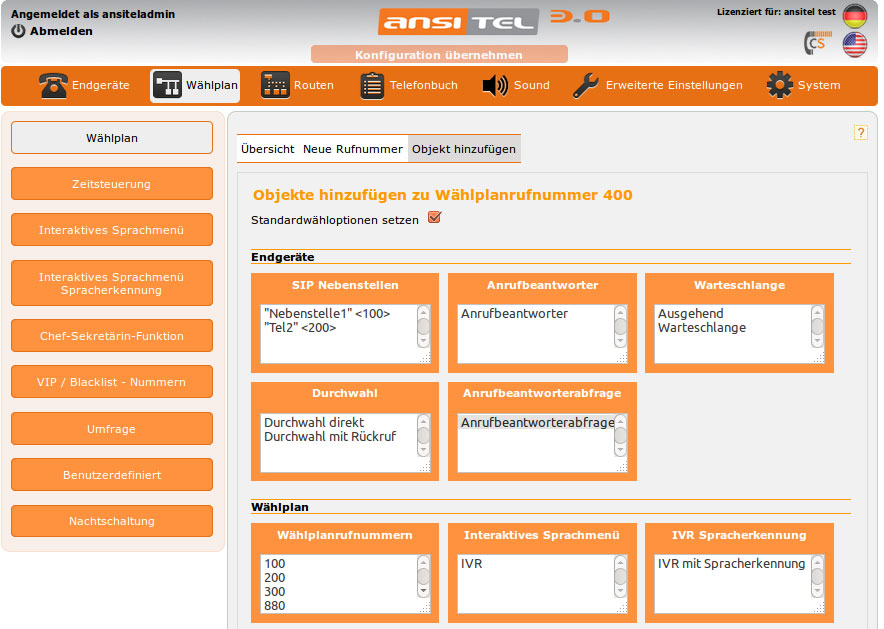The width and height of the screenshot is (884, 629).
Task: Open Zeitsteuerung in the sidebar
Action: coord(112,184)
